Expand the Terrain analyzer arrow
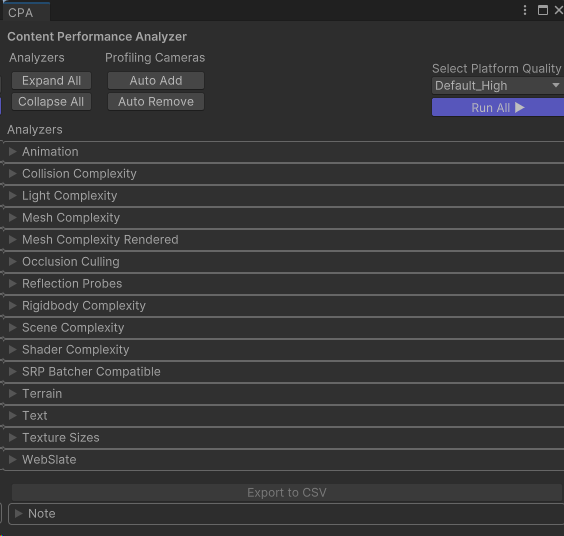564x536 pixels. click(x=13, y=394)
